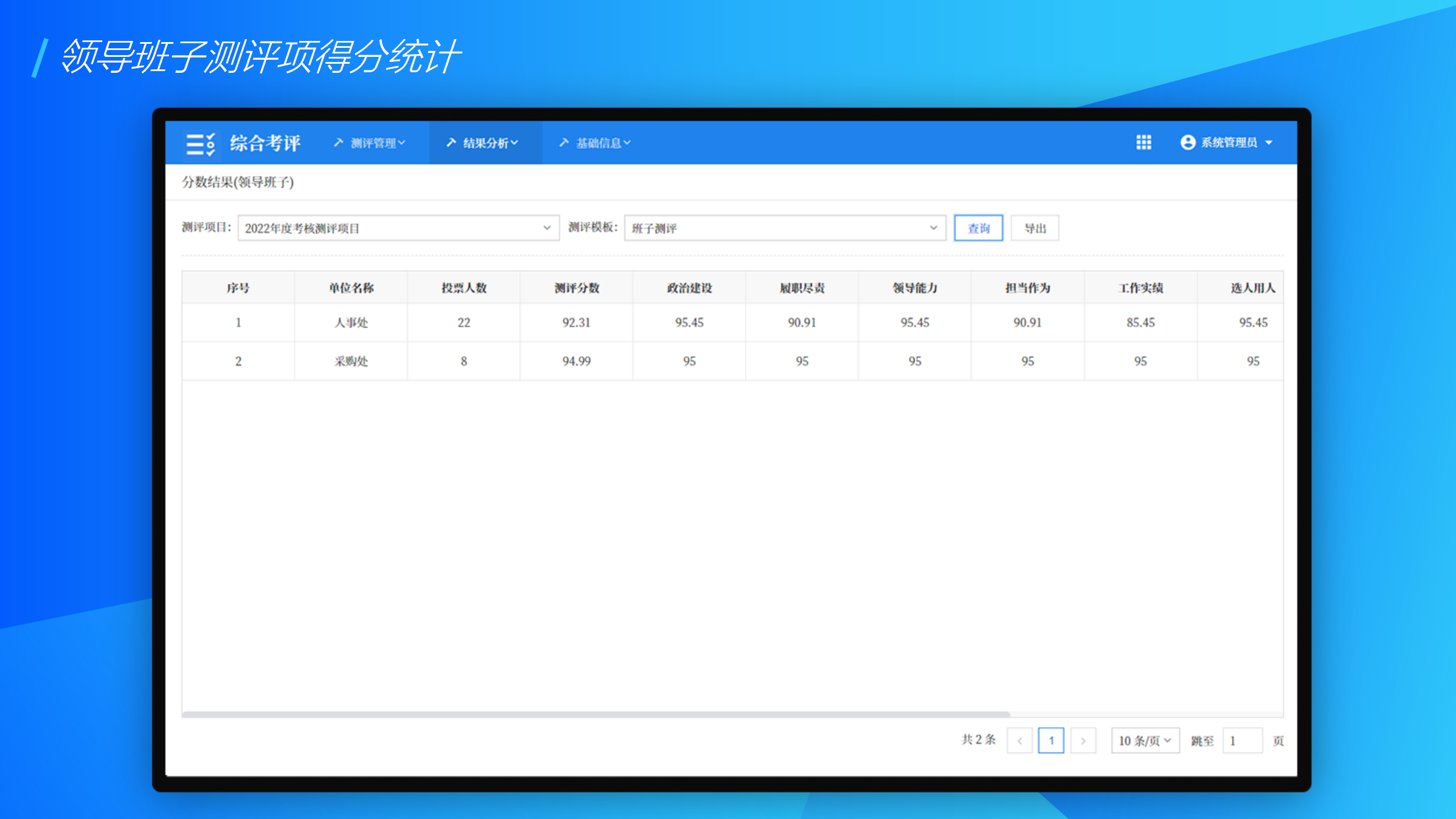Open the 测评项目 dropdown selector
This screenshot has height=819, width=1456.
click(x=398, y=228)
